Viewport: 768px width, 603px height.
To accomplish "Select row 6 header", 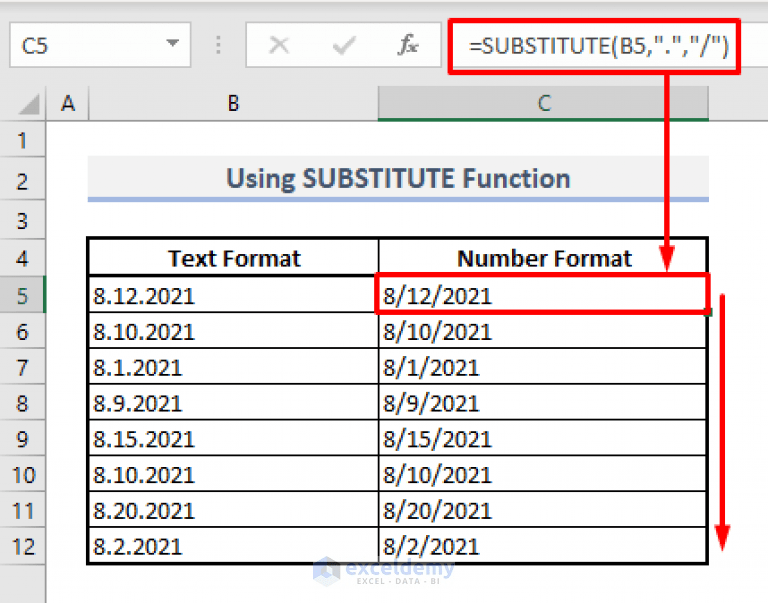I will (23, 332).
